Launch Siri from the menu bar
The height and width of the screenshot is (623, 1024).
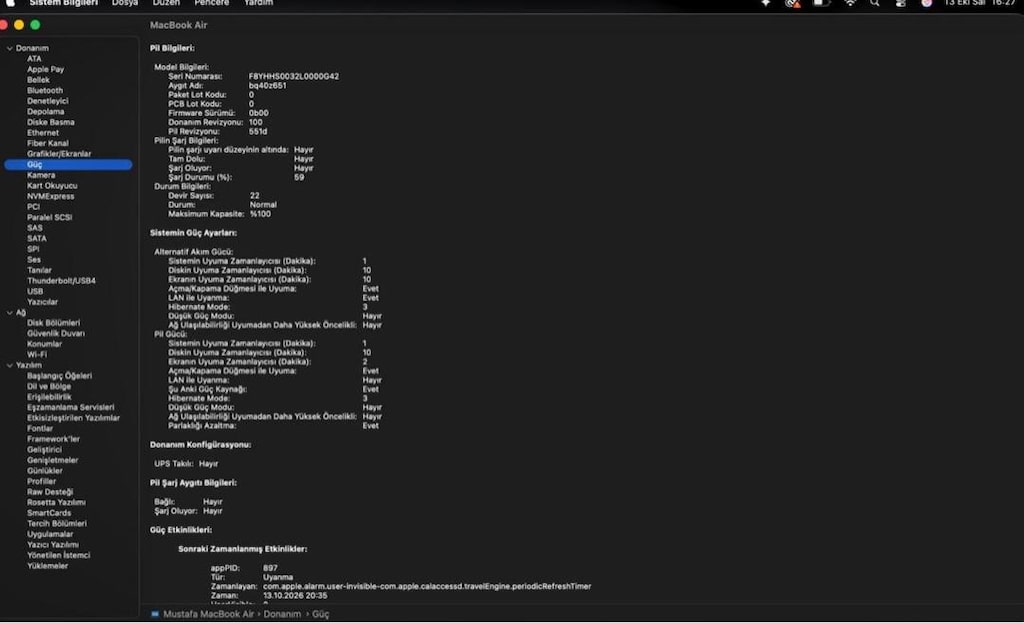coord(926,3)
